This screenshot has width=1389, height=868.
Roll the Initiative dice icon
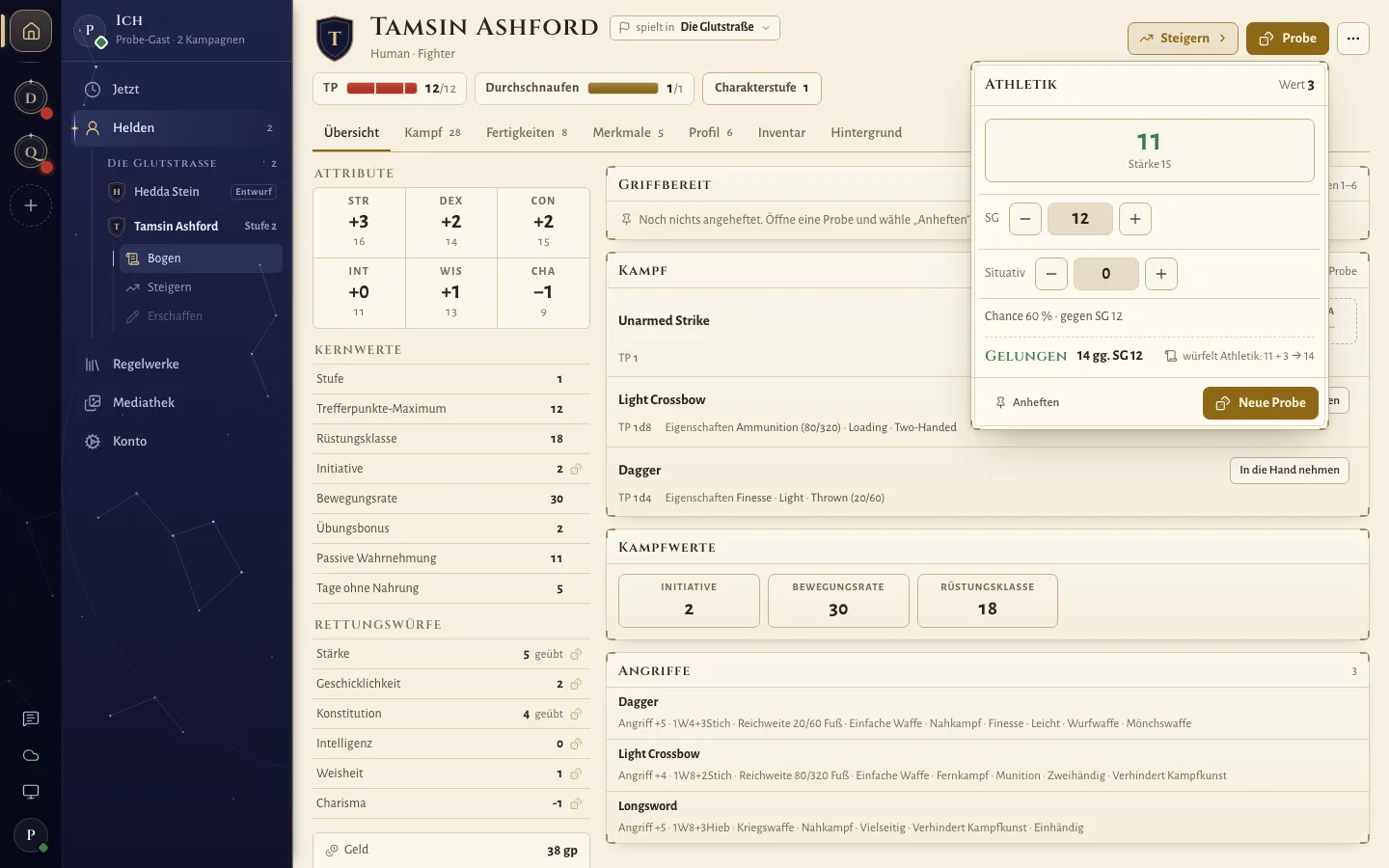point(576,469)
